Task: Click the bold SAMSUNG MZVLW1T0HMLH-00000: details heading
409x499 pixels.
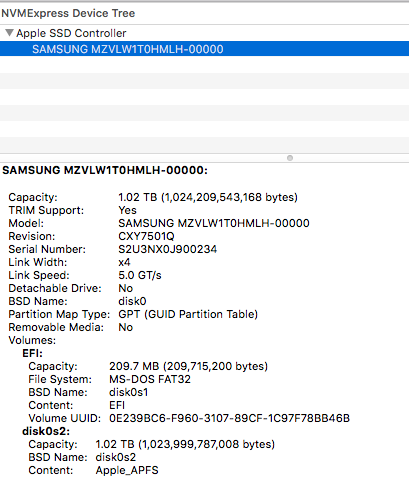Action: tap(105, 170)
